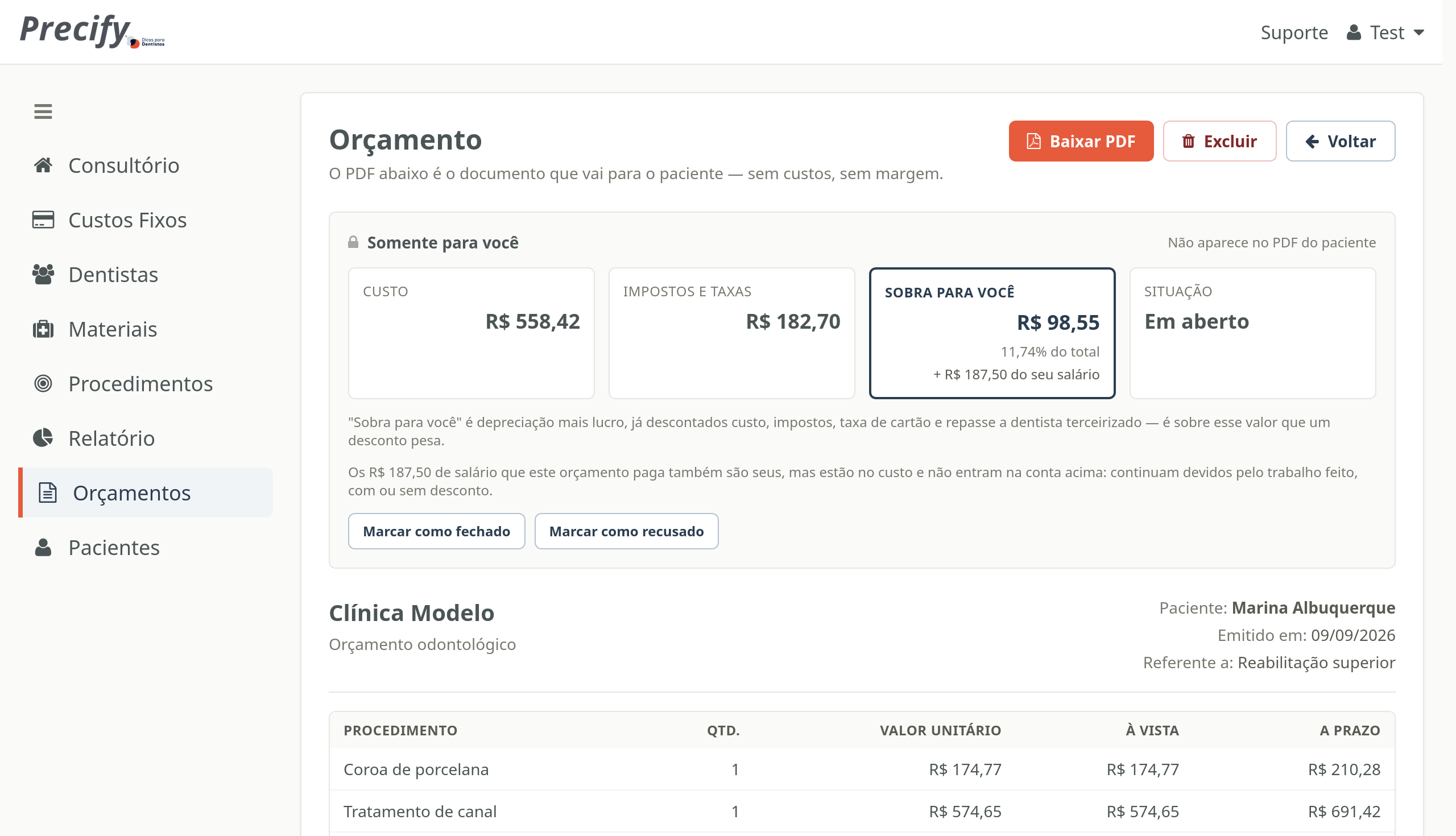This screenshot has width=1456, height=836.
Task: Click the À VISTA column header
Action: [x=1152, y=730]
